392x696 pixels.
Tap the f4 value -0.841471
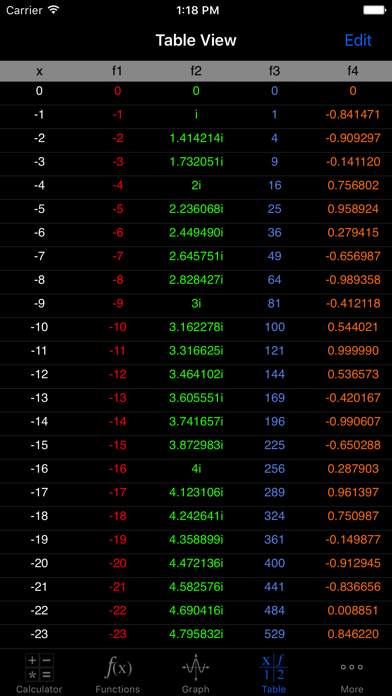point(352,115)
